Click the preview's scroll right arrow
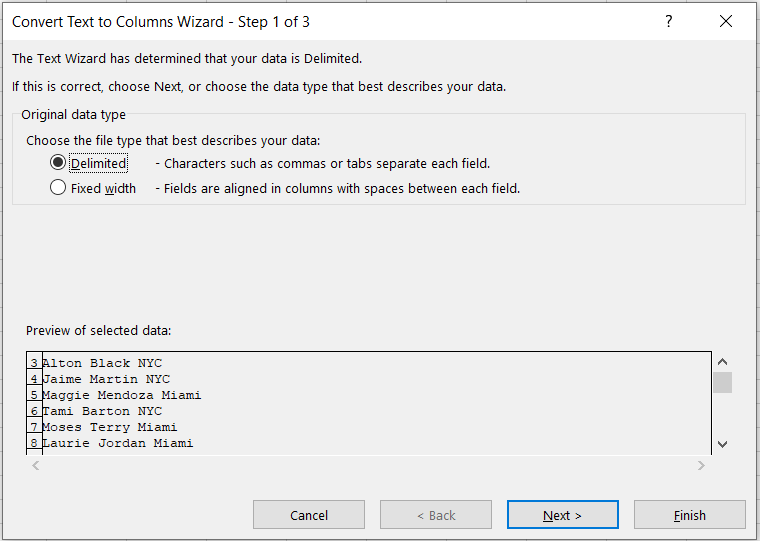The width and height of the screenshot is (760, 541). click(x=700, y=465)
